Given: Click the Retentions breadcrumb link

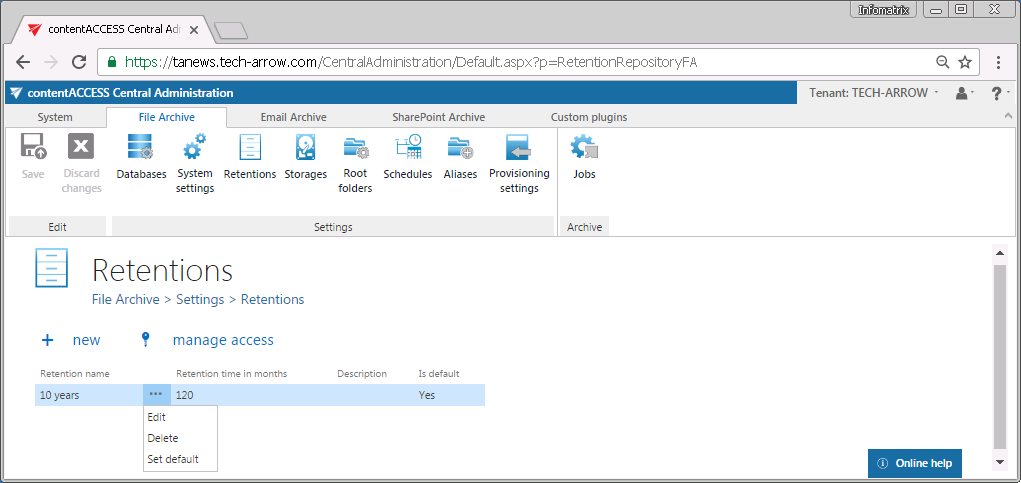Looking at the screenshot, I should point(272,299).
